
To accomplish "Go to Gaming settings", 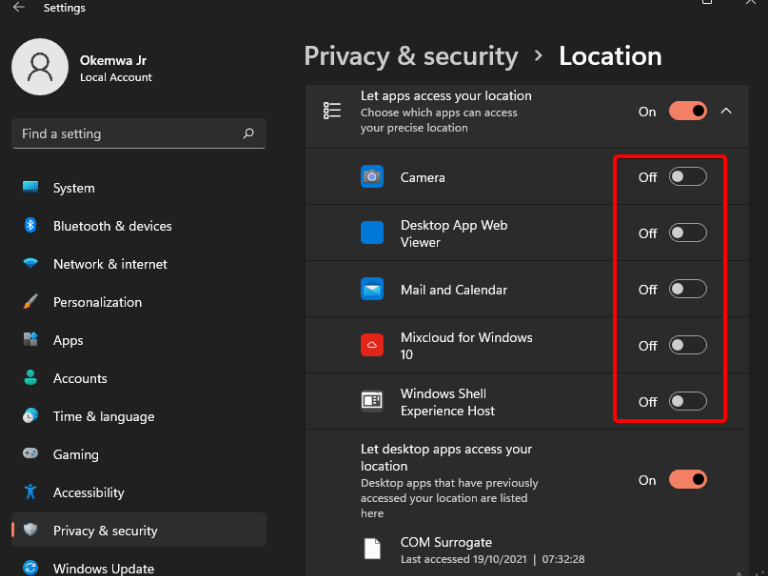I will (x=139, y=454).
